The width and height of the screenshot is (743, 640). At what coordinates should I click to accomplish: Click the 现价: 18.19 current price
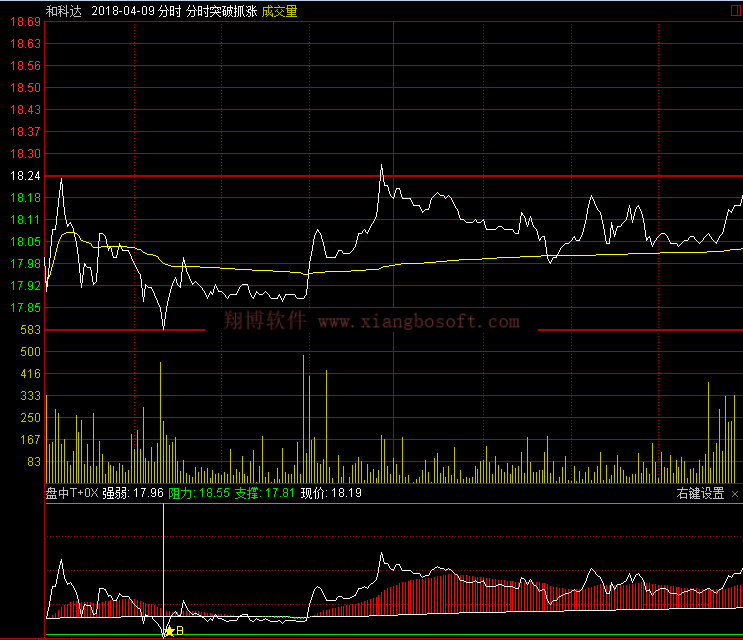(x=331, y=493)
